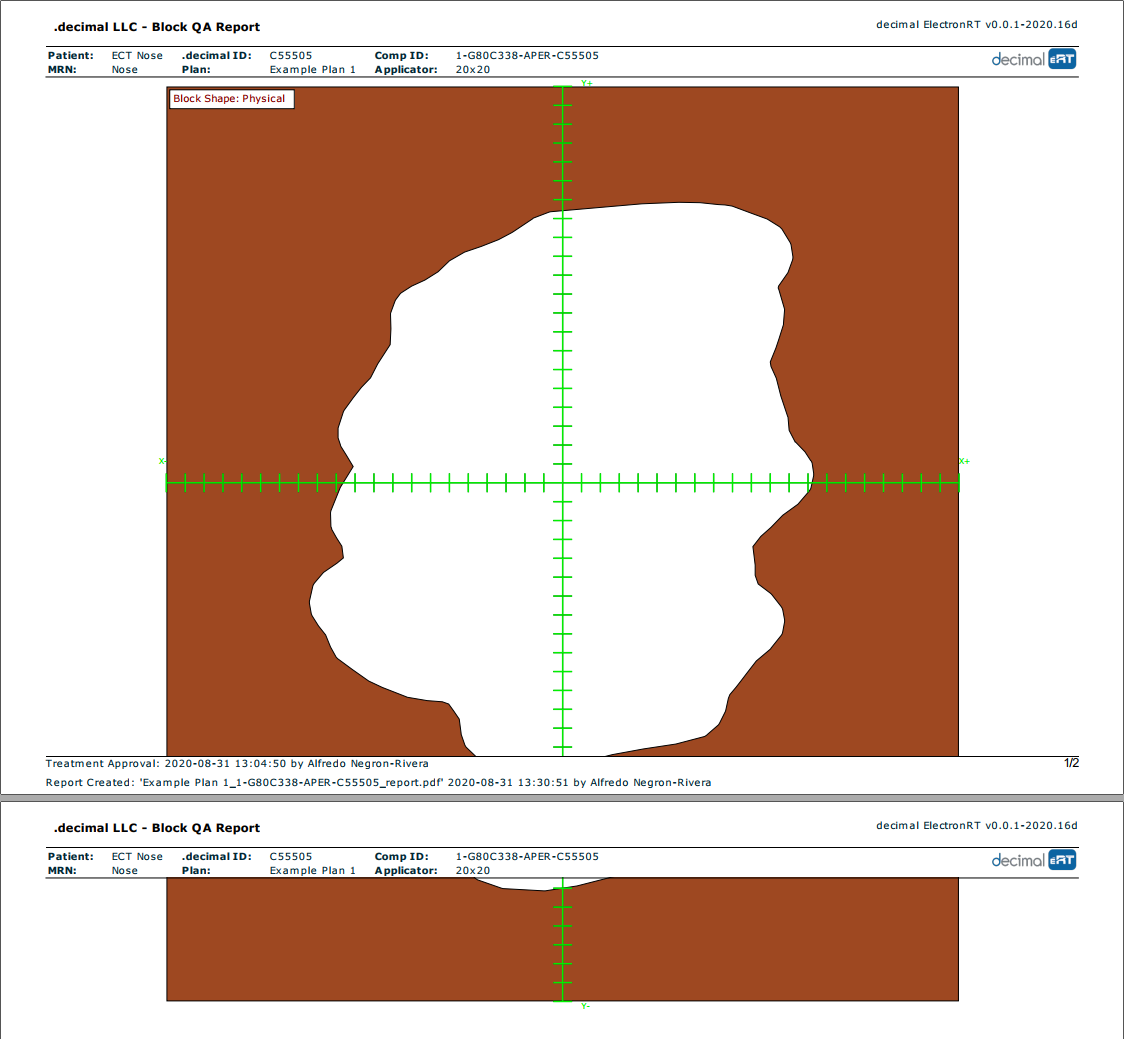Select the Block QA Report title on page one
The image size is (1124, 1039).
coord(156,27)
